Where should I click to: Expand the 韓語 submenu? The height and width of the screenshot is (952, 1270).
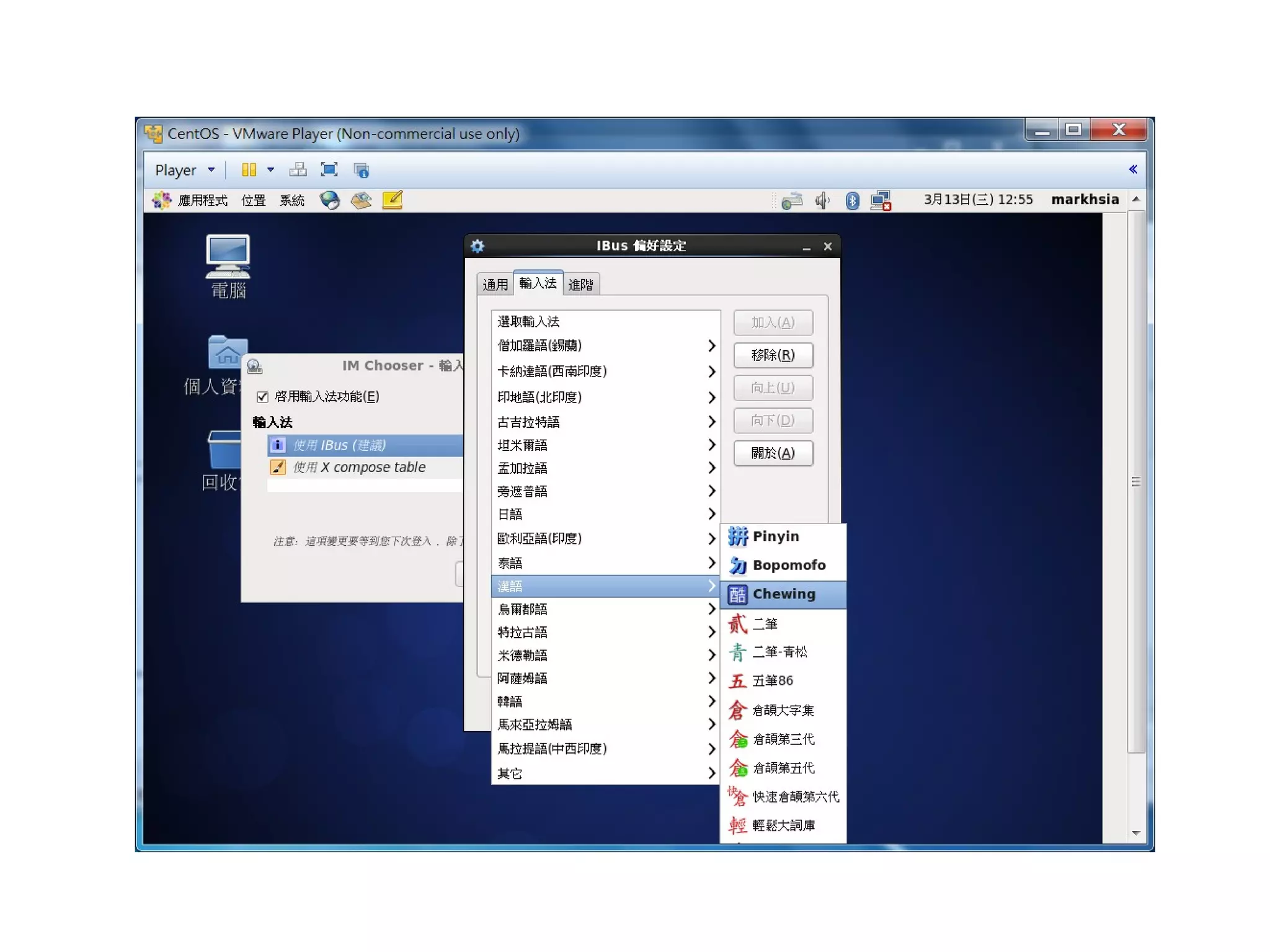(605, 701)
